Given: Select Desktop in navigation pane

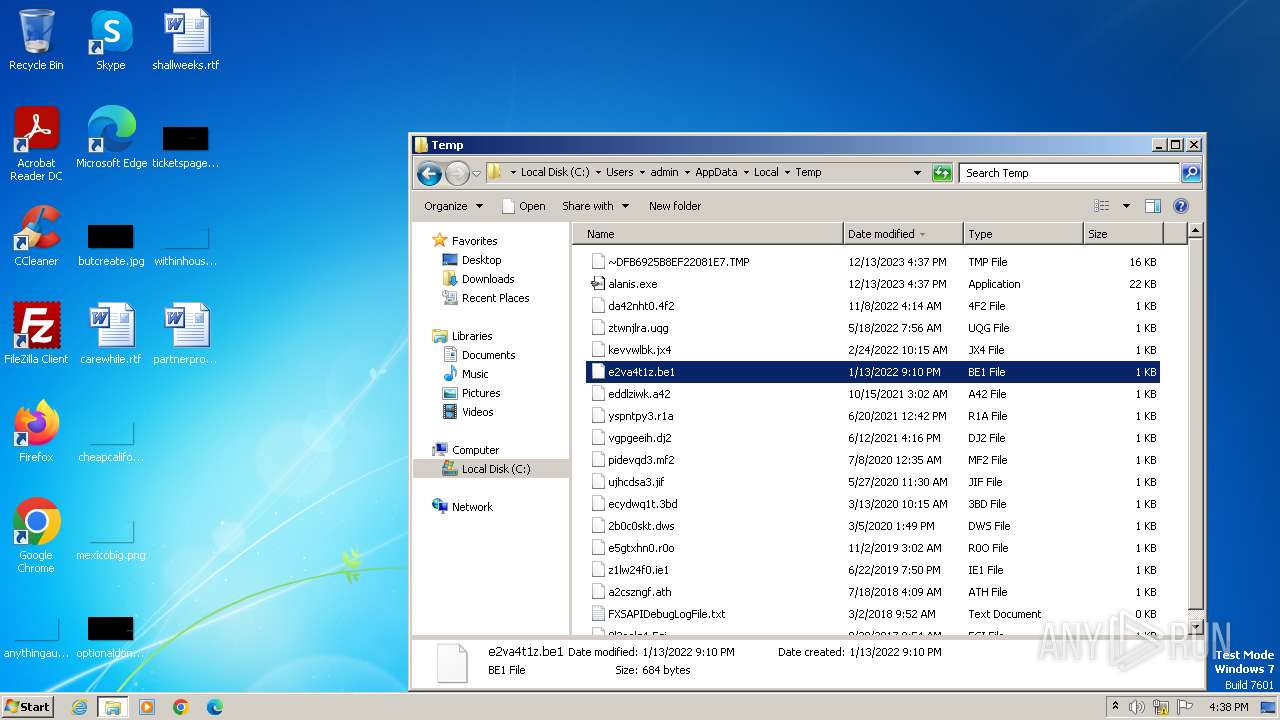Looking at the screenshot, I should pyautogui.click(x=472, y=260).
